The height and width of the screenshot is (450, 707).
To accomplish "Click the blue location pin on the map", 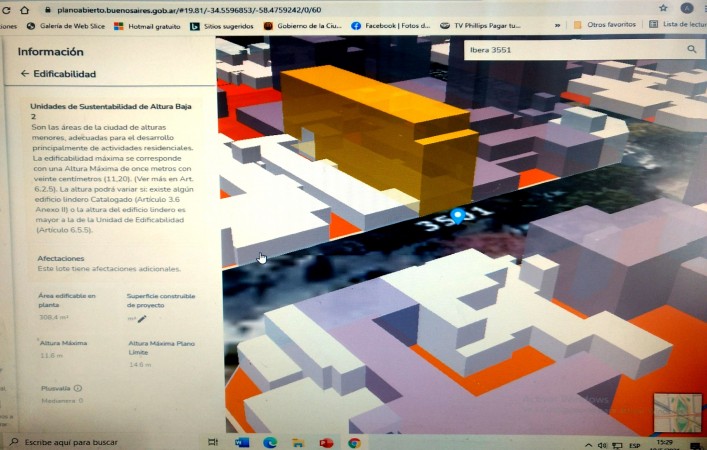I will (458, 215).
